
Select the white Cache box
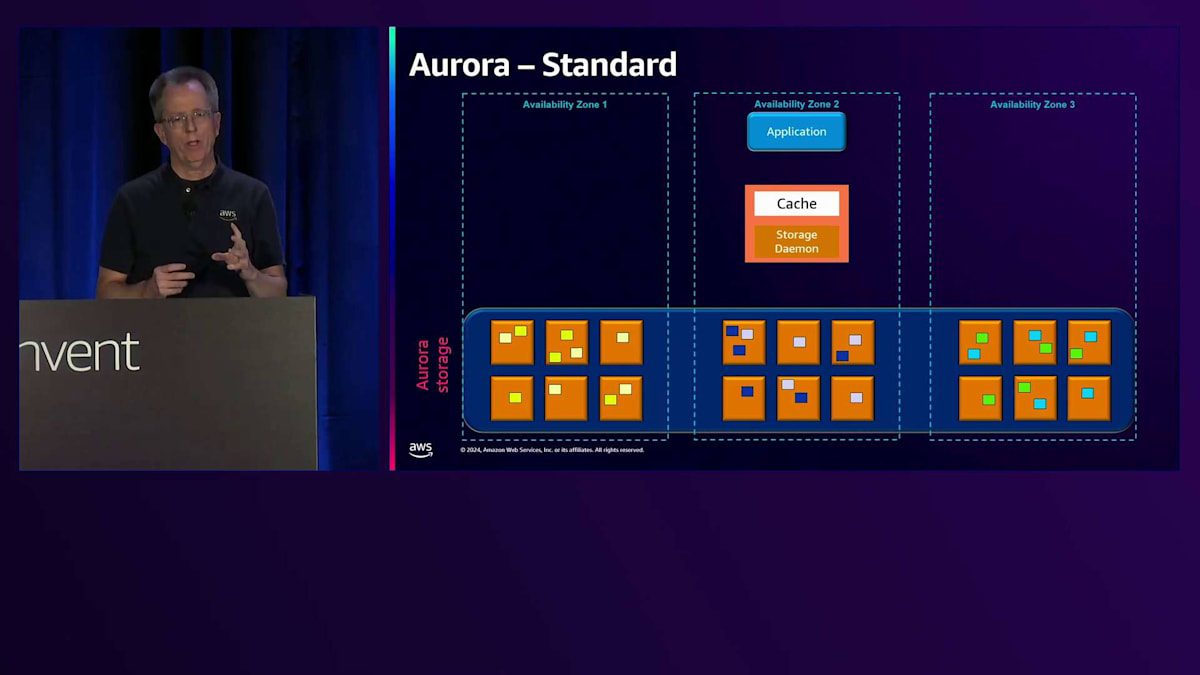click(x=797, y=204)
